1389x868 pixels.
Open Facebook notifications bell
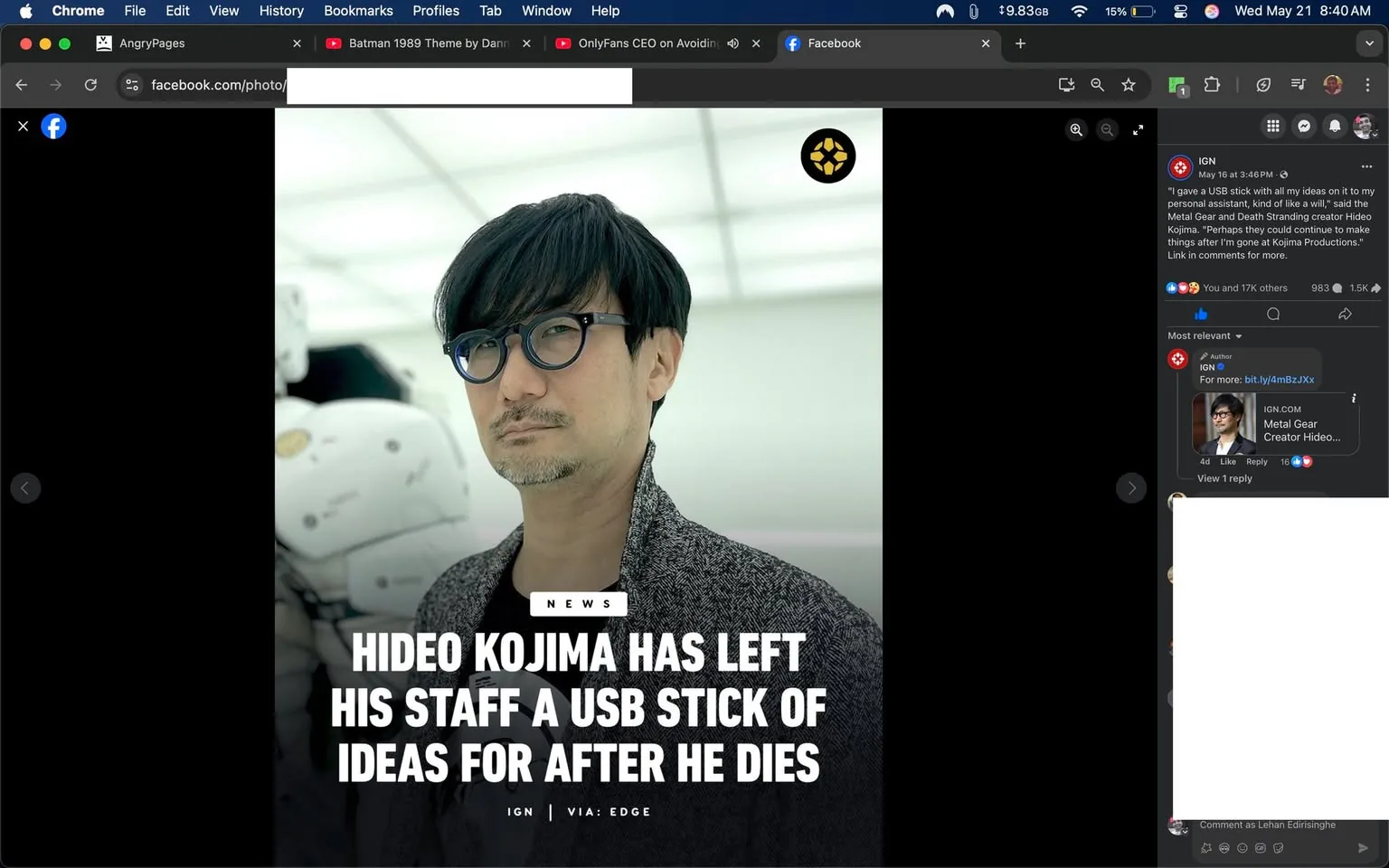tap(1335, 127)
